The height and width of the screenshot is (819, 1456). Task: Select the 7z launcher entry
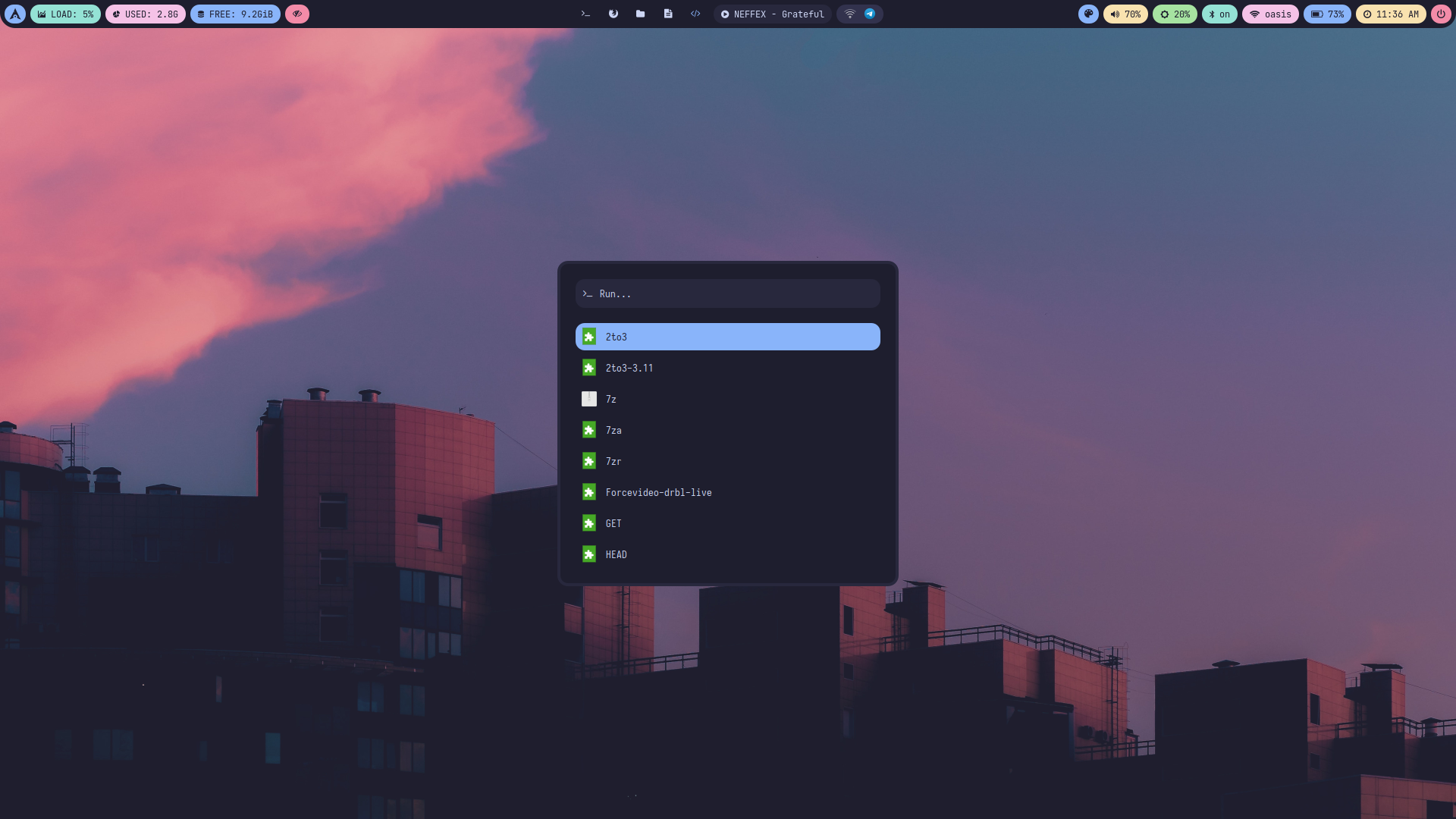click(x=728, y=399)
